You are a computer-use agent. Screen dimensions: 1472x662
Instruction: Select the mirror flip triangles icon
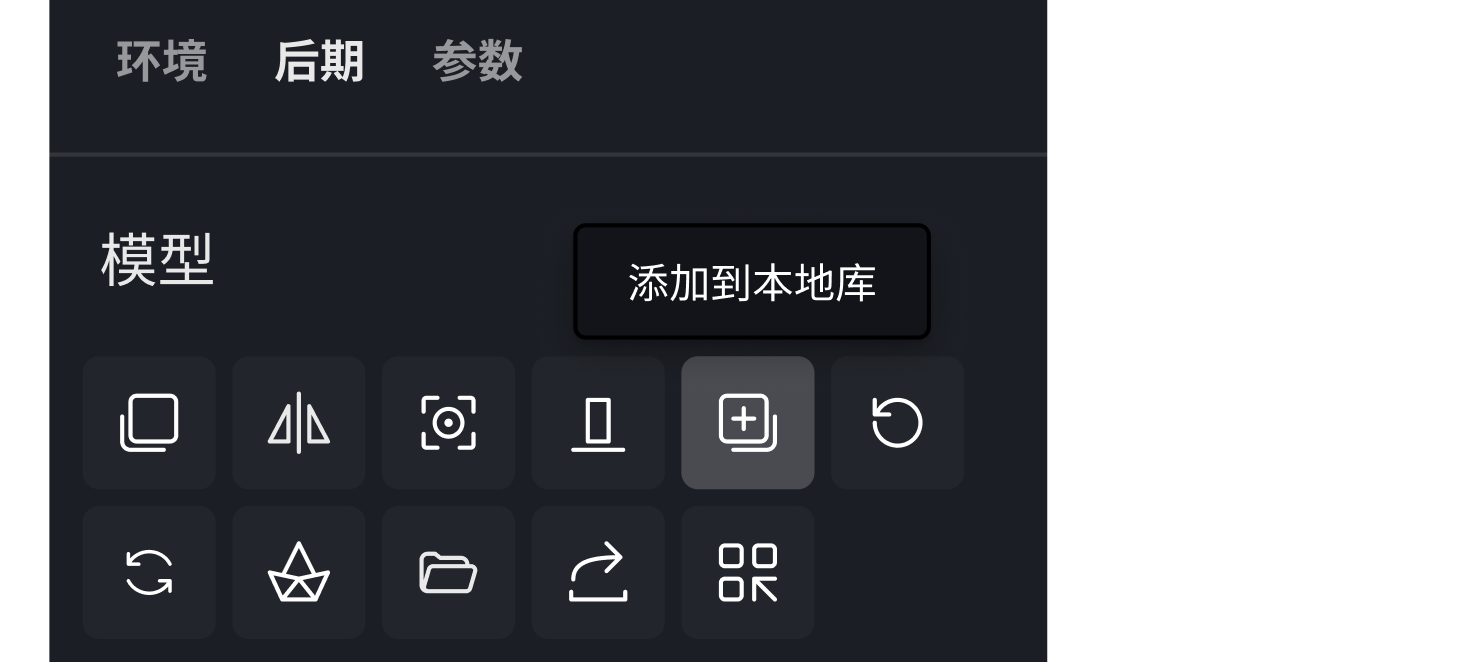click(299, 422)
